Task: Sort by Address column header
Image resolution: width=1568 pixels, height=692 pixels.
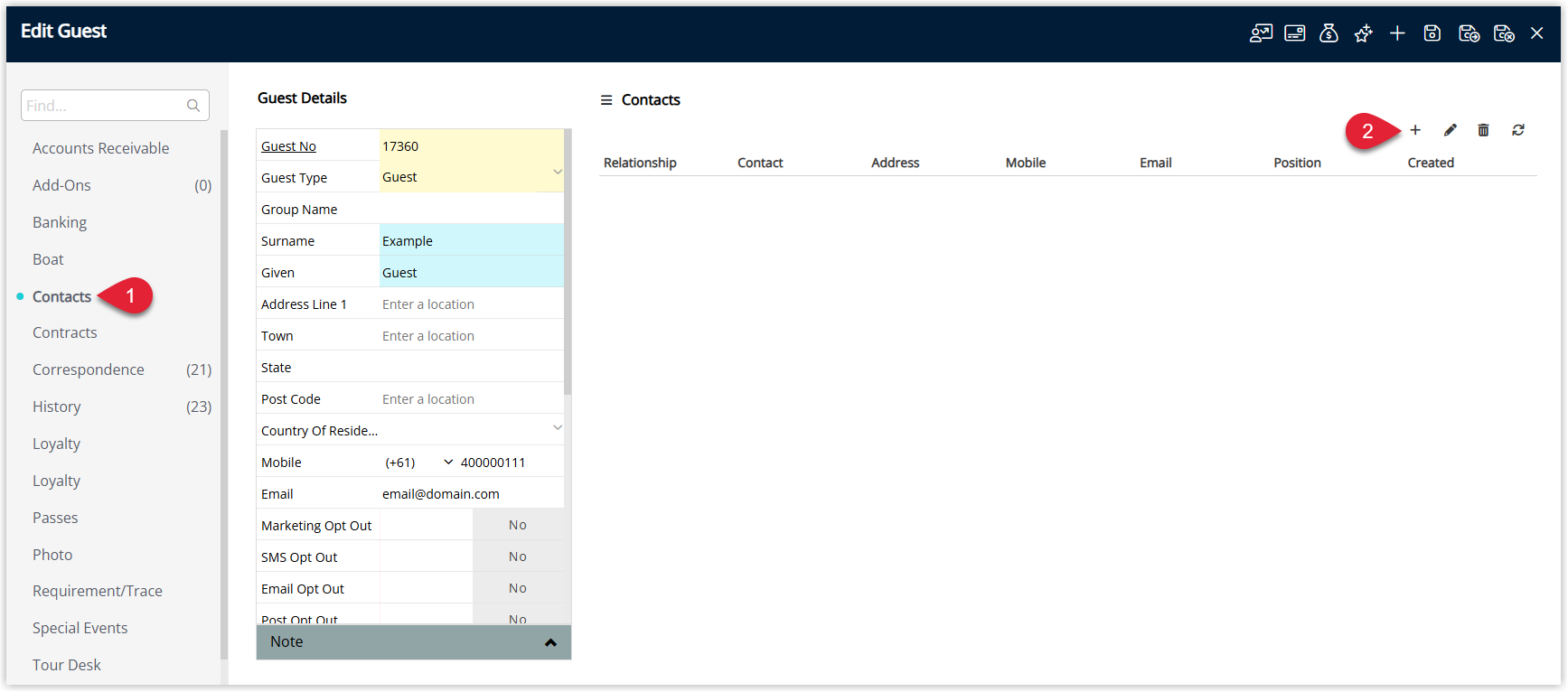Action: (x=895, y=163)
